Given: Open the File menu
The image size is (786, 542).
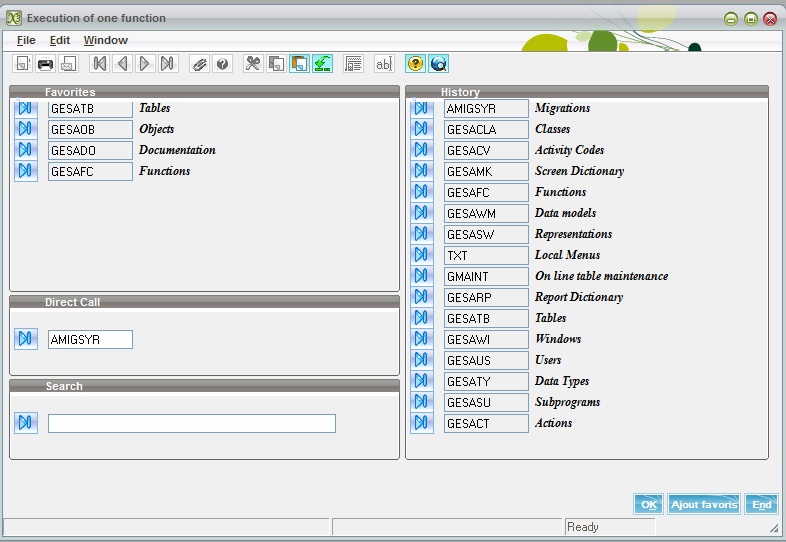Looking at the screenshot, I should (26, 40).
